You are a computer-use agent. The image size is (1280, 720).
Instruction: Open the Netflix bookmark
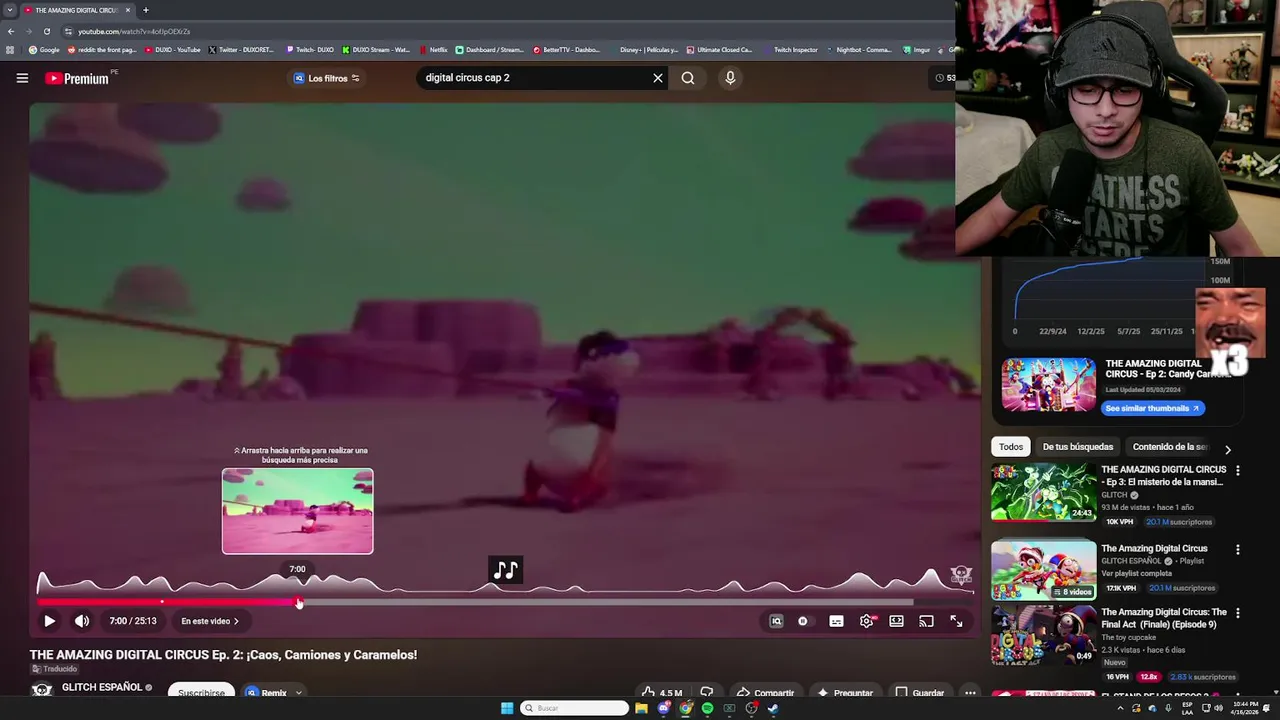(x=433, y=49)
